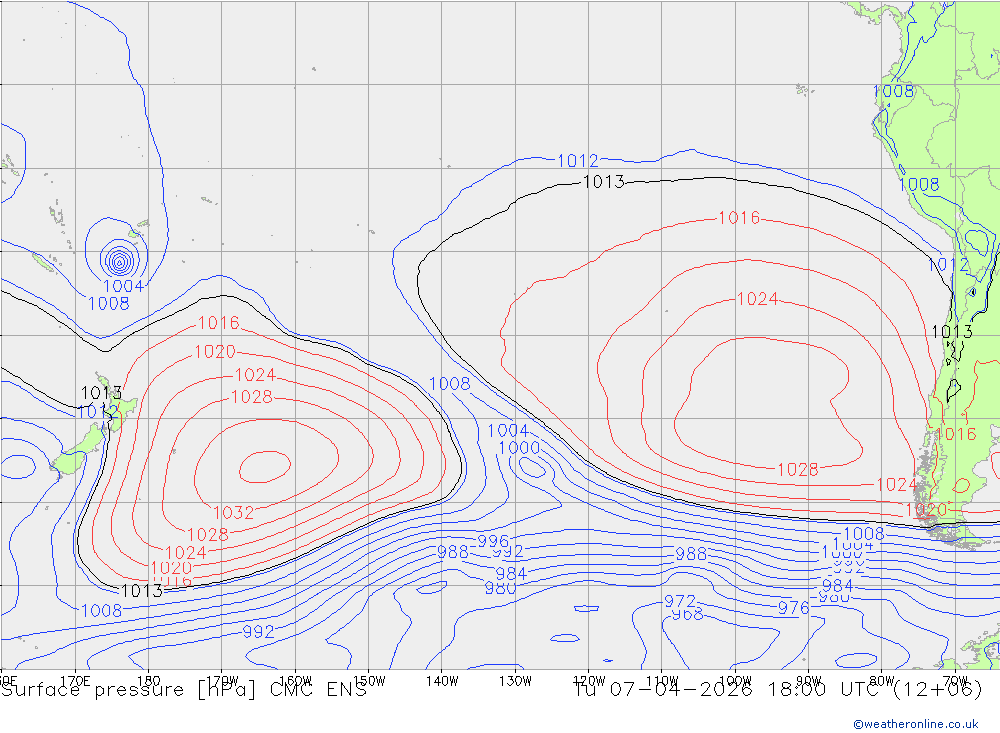Click the 1004 label beside the tropical cyclone
Image resolution: width=1000 pixels, height=733 pixels.
tap(123, 286)
